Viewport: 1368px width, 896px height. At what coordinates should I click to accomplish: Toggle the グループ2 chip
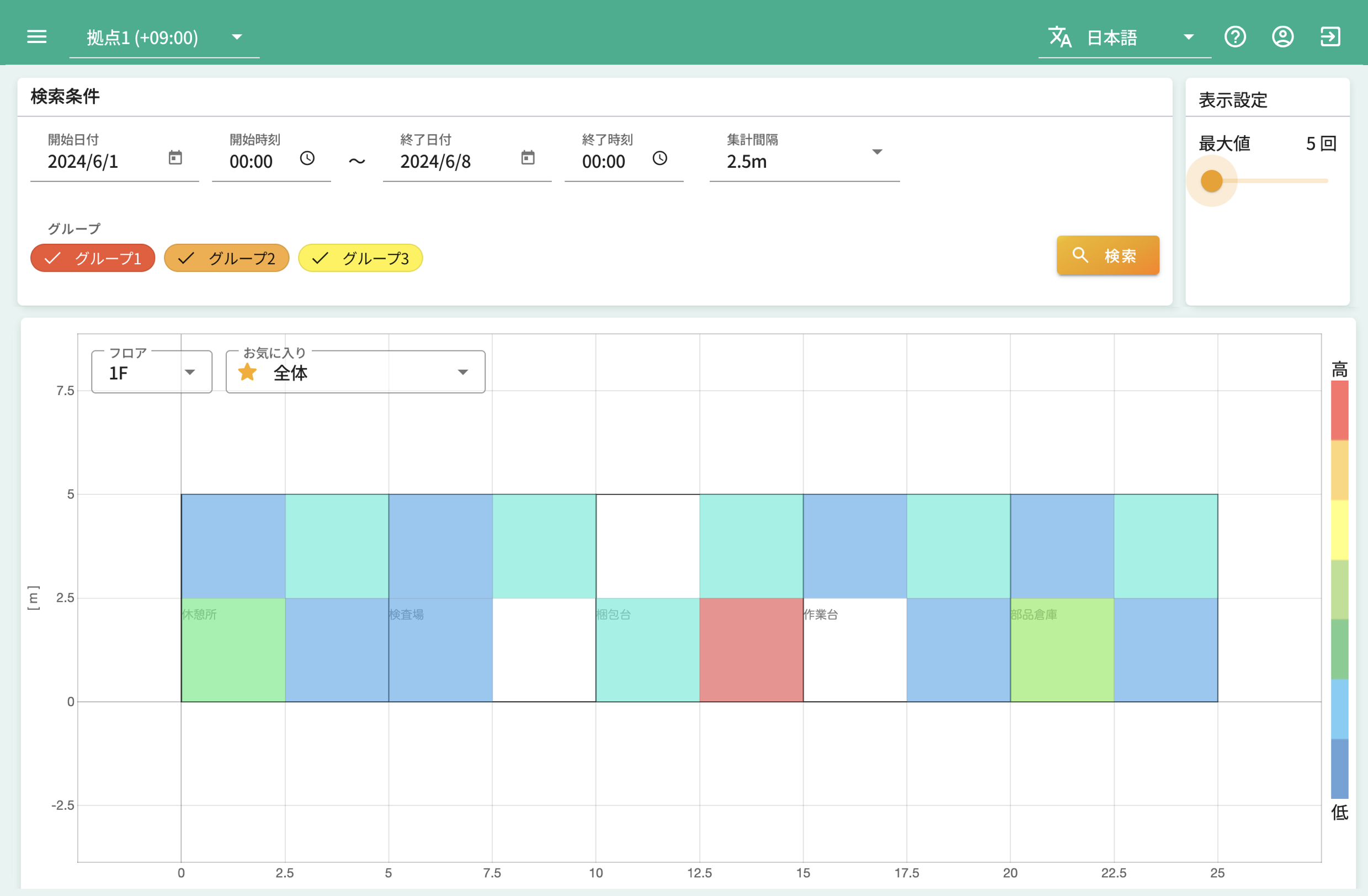tap(226, 258)
